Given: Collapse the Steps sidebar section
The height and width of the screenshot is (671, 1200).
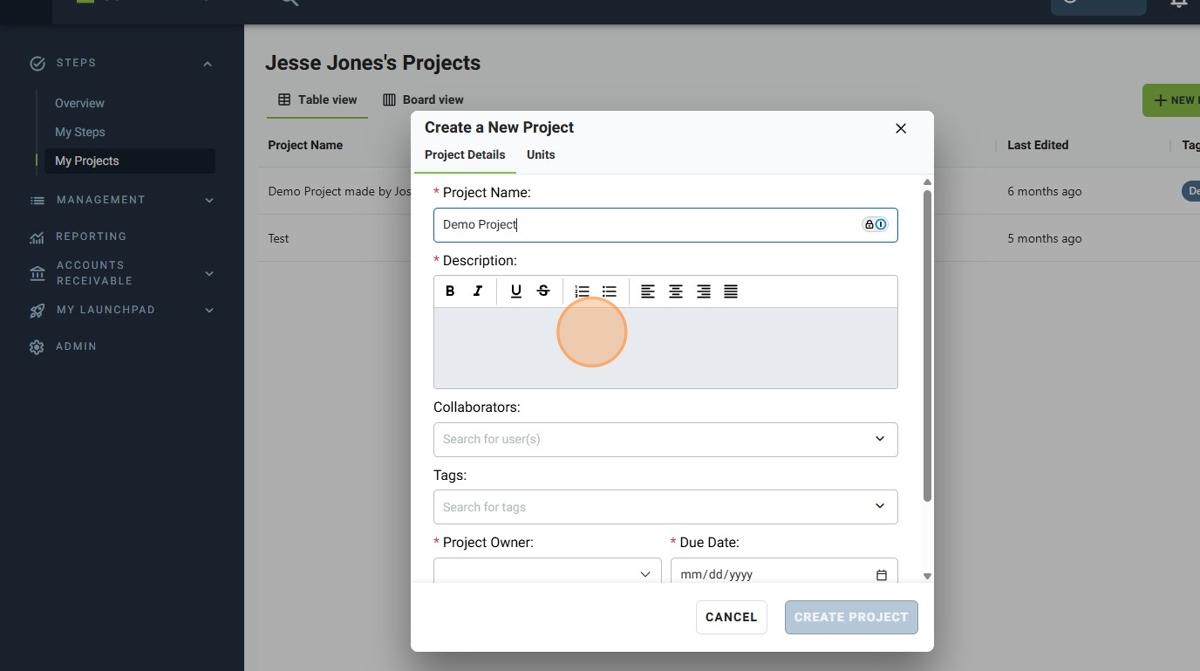Looking at the screenshot, I should point(208,64).
